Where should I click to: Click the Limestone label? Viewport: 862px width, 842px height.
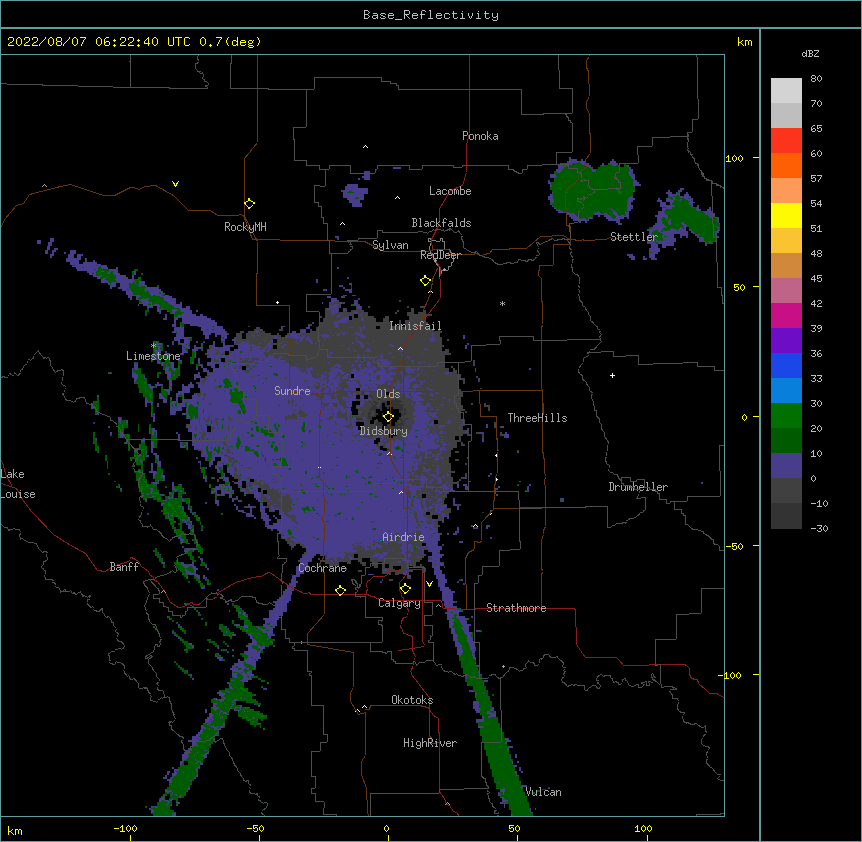pyautogui.click(x=153, y=356)
